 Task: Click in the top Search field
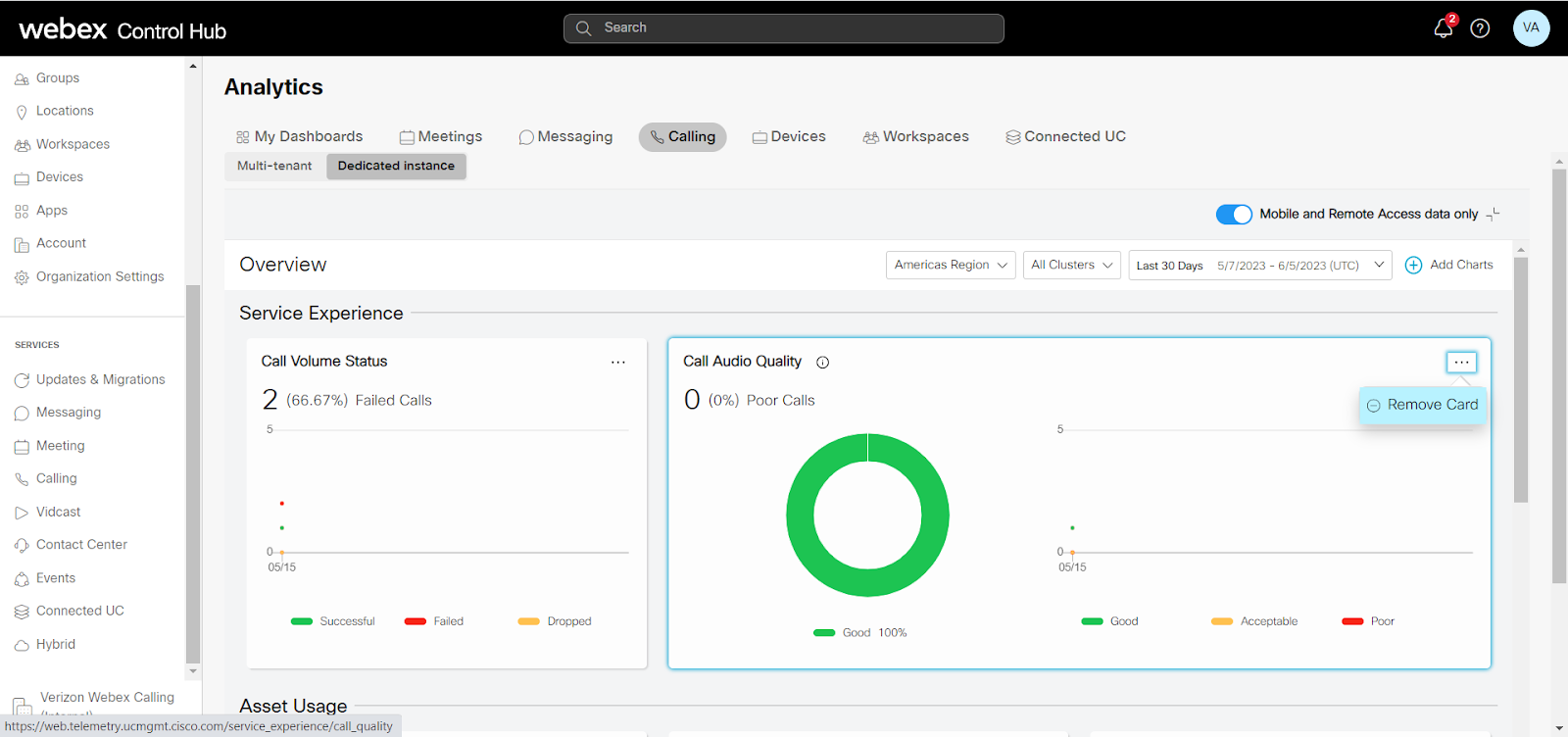783,28
